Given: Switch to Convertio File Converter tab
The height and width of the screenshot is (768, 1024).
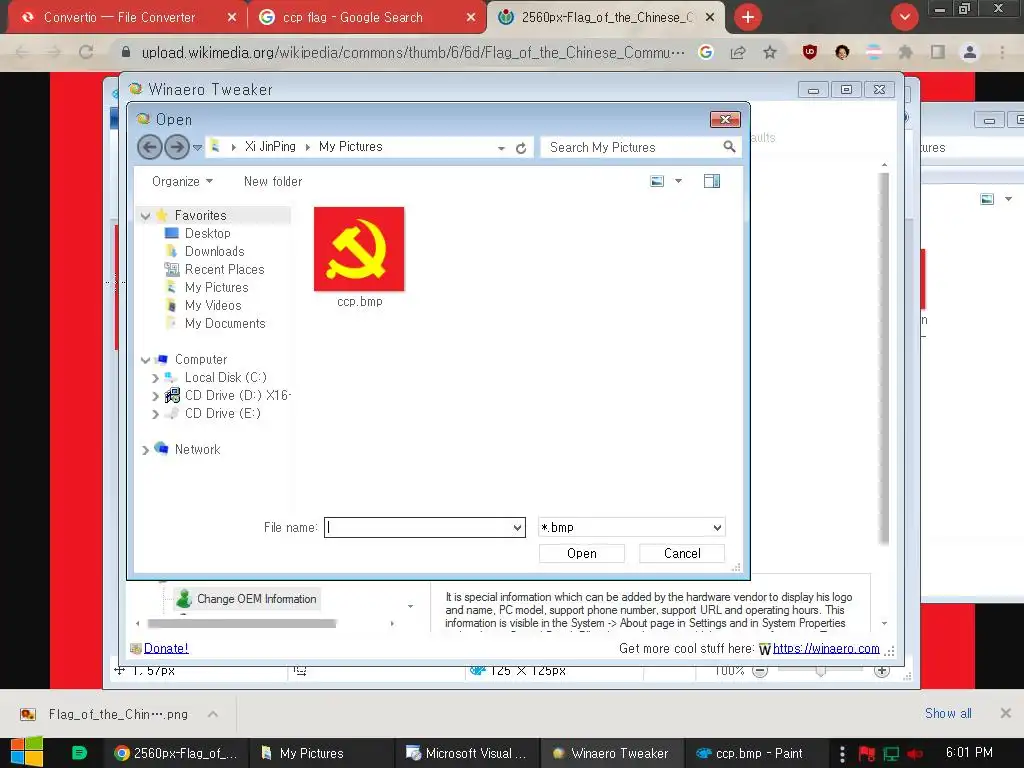Looking at the screenshot, I should click(x=119, y=18).
